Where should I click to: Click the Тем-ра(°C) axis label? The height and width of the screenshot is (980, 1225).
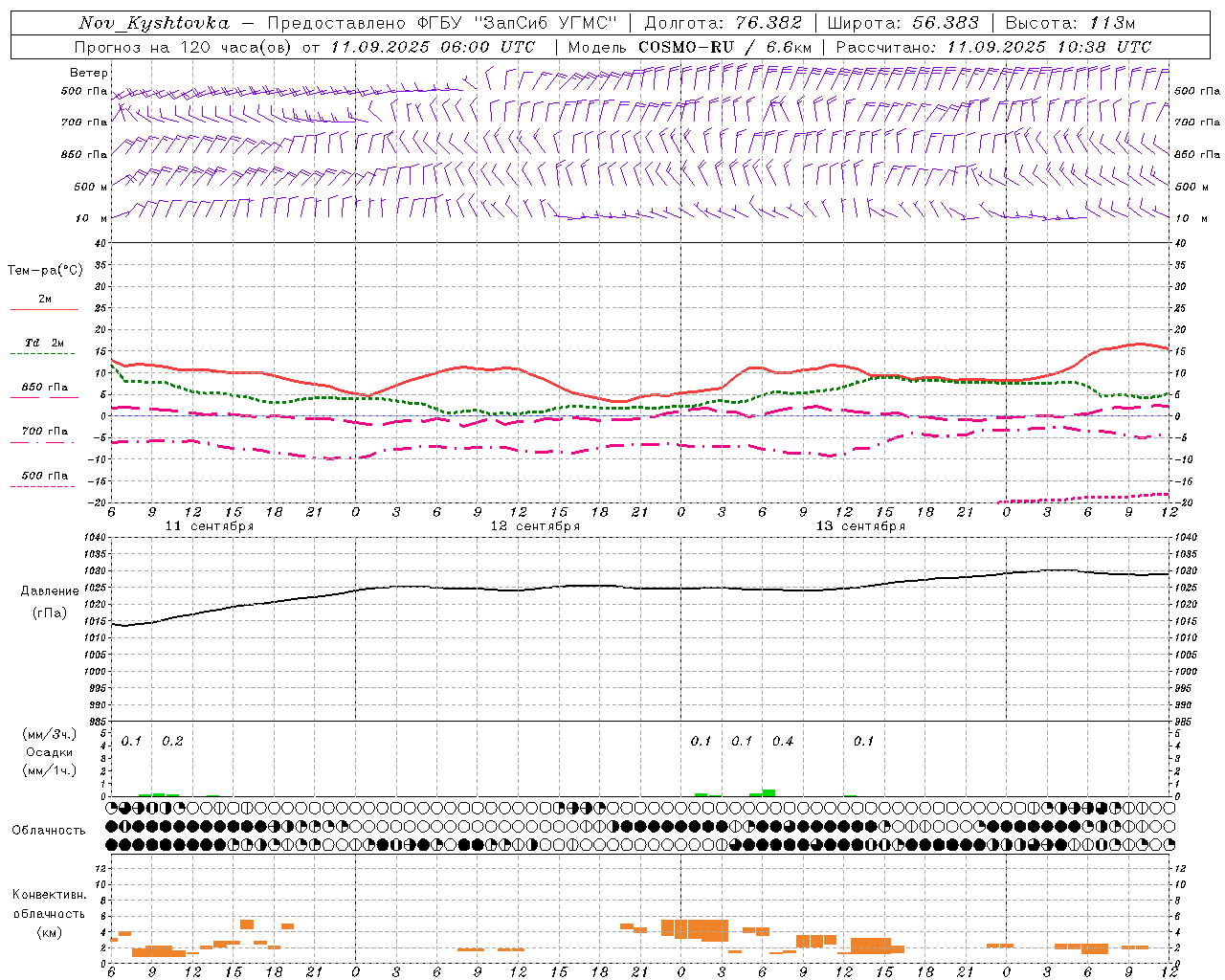click(x=45, y=271)
